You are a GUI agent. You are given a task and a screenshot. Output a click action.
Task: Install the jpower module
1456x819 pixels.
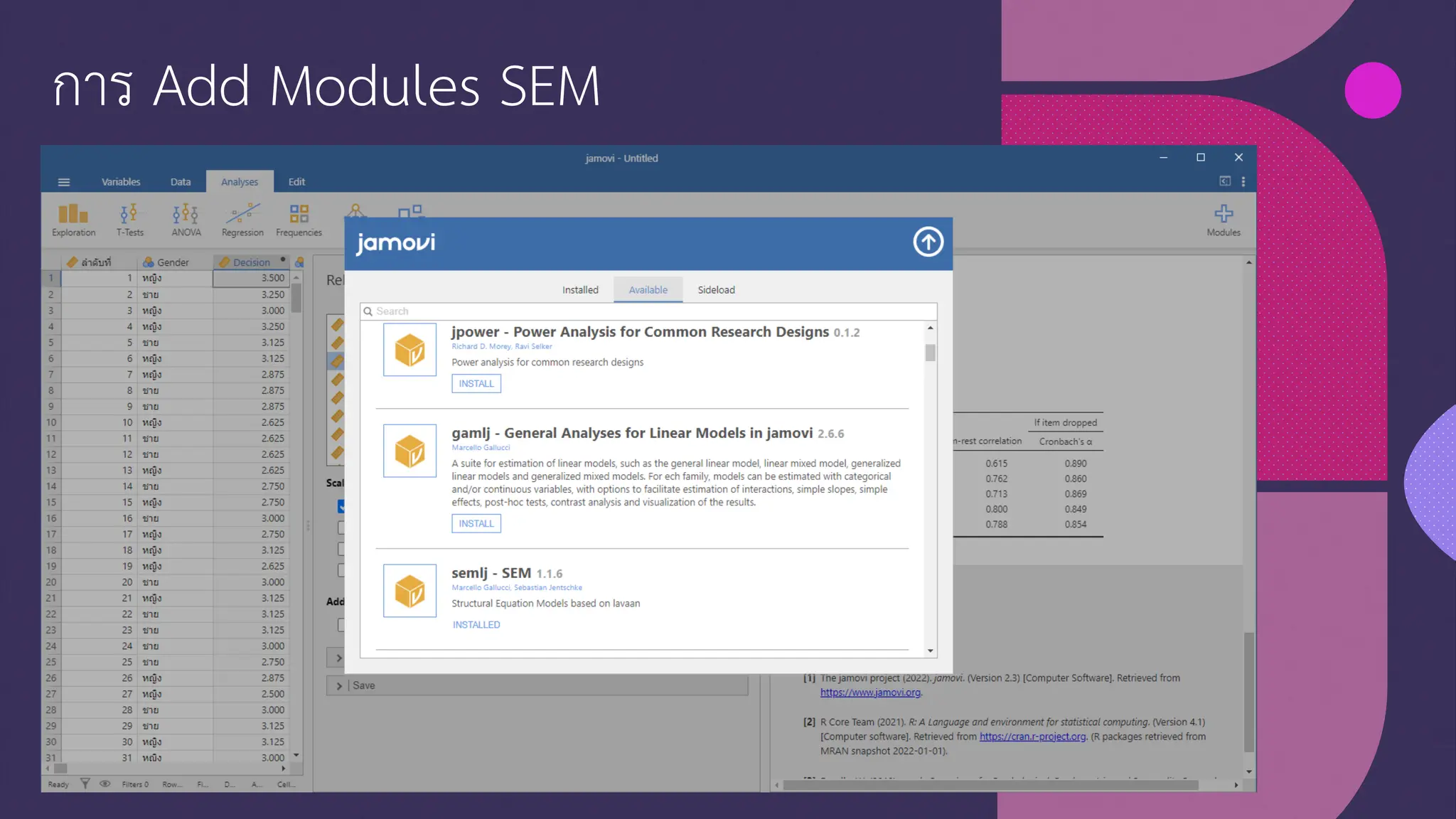pos(476,384)
